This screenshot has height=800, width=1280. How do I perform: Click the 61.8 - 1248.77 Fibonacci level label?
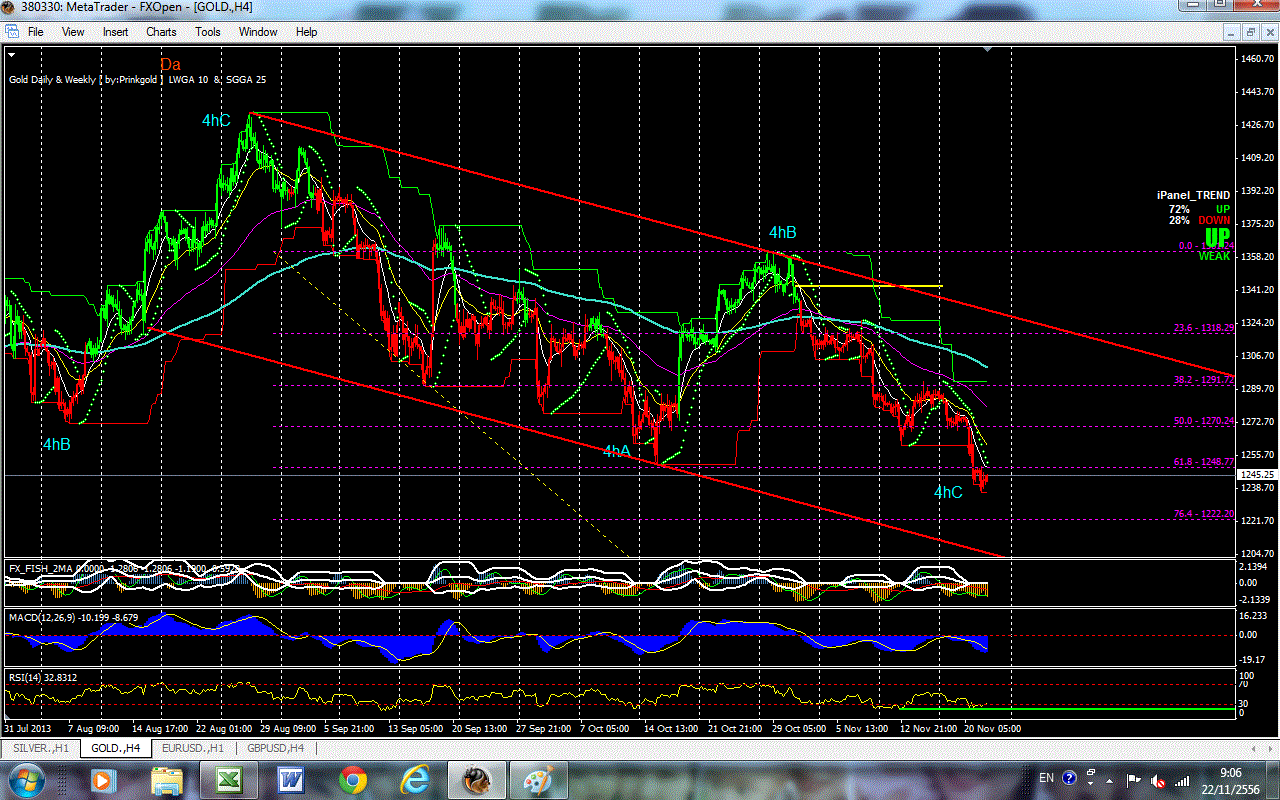pos(1203,462)
